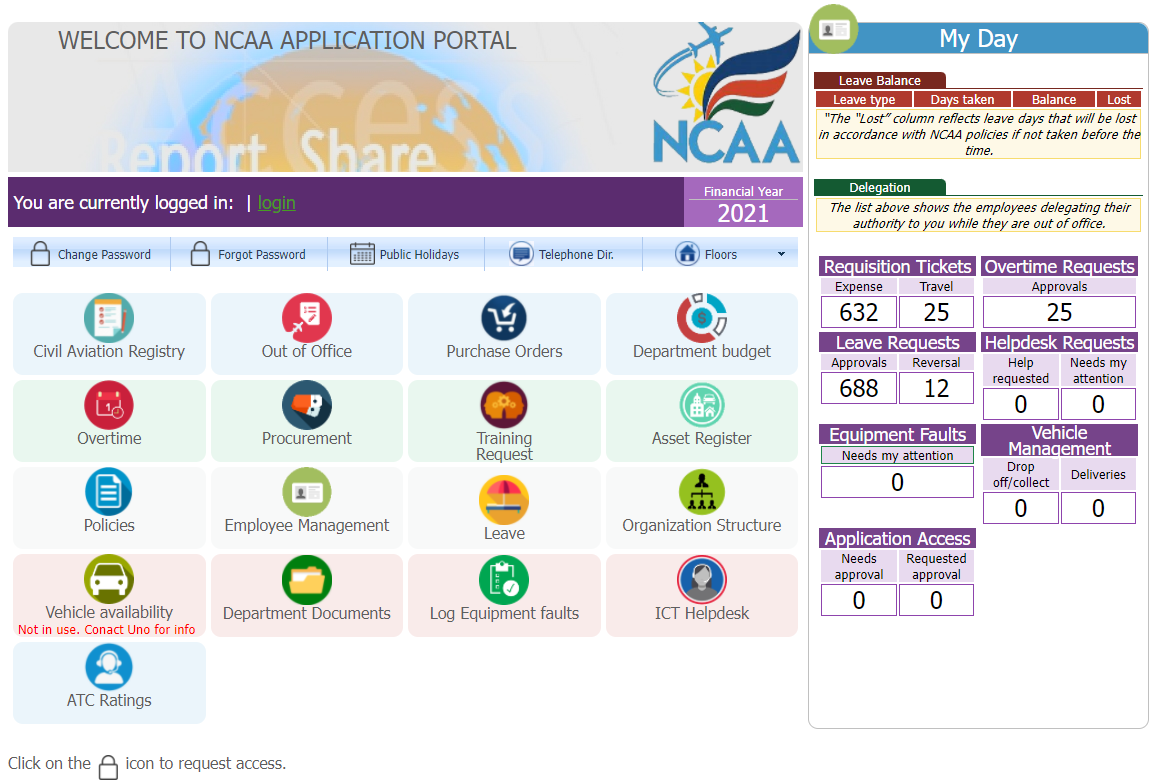Click the Forgot Password lock icon

click(199, 254)
